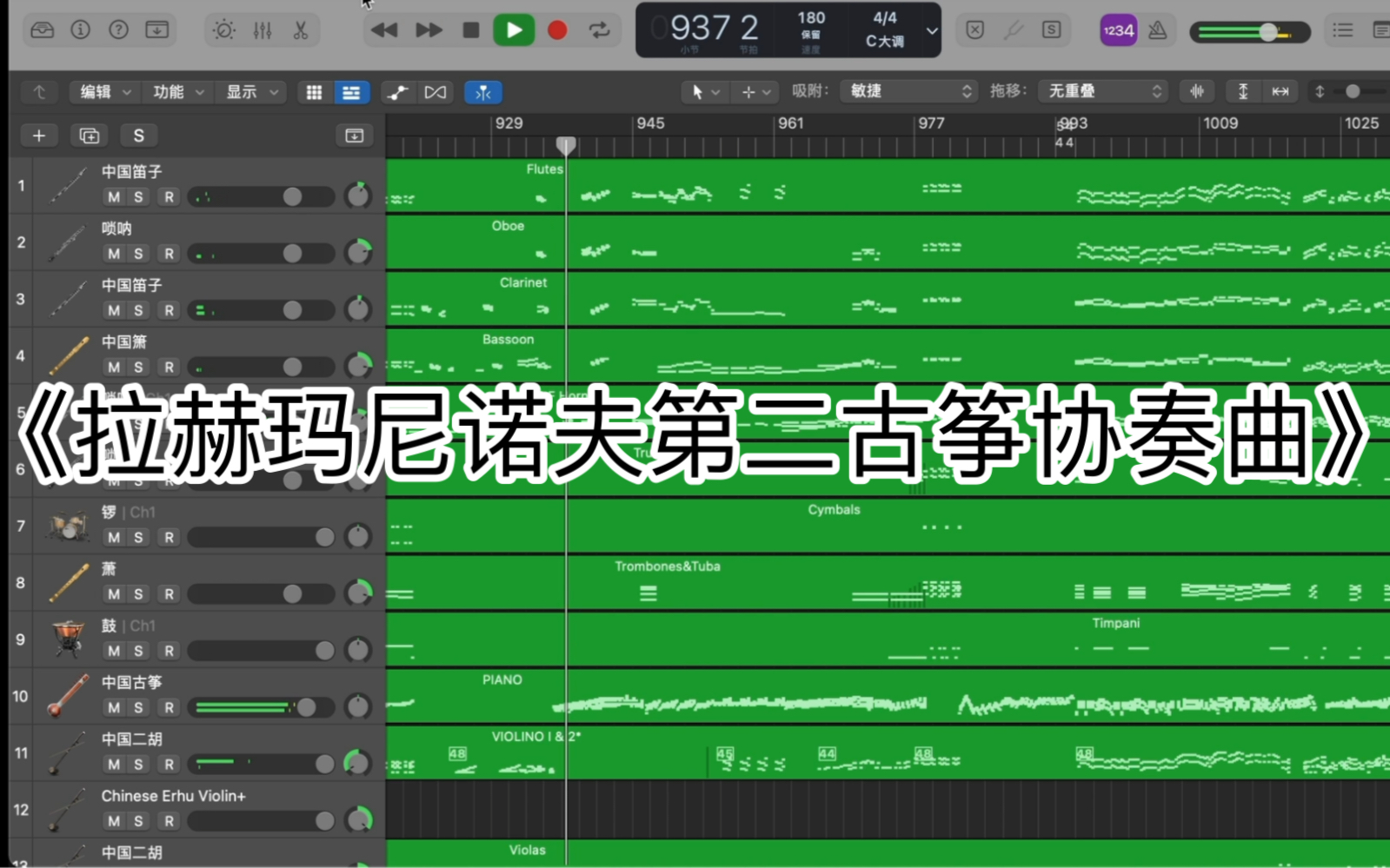1390x868 pixels.
Task: Click the guzheng instrument icon of track 10
Action: click(x=68, y=696)
